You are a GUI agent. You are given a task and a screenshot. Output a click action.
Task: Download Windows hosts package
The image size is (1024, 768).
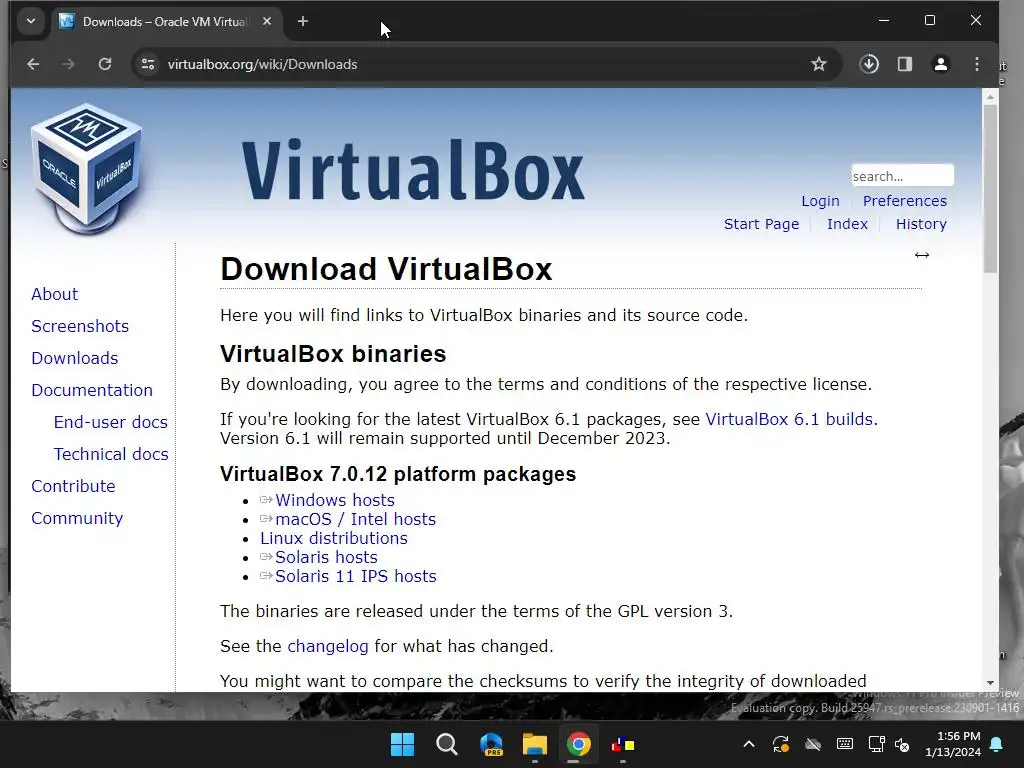pos(335,500)
